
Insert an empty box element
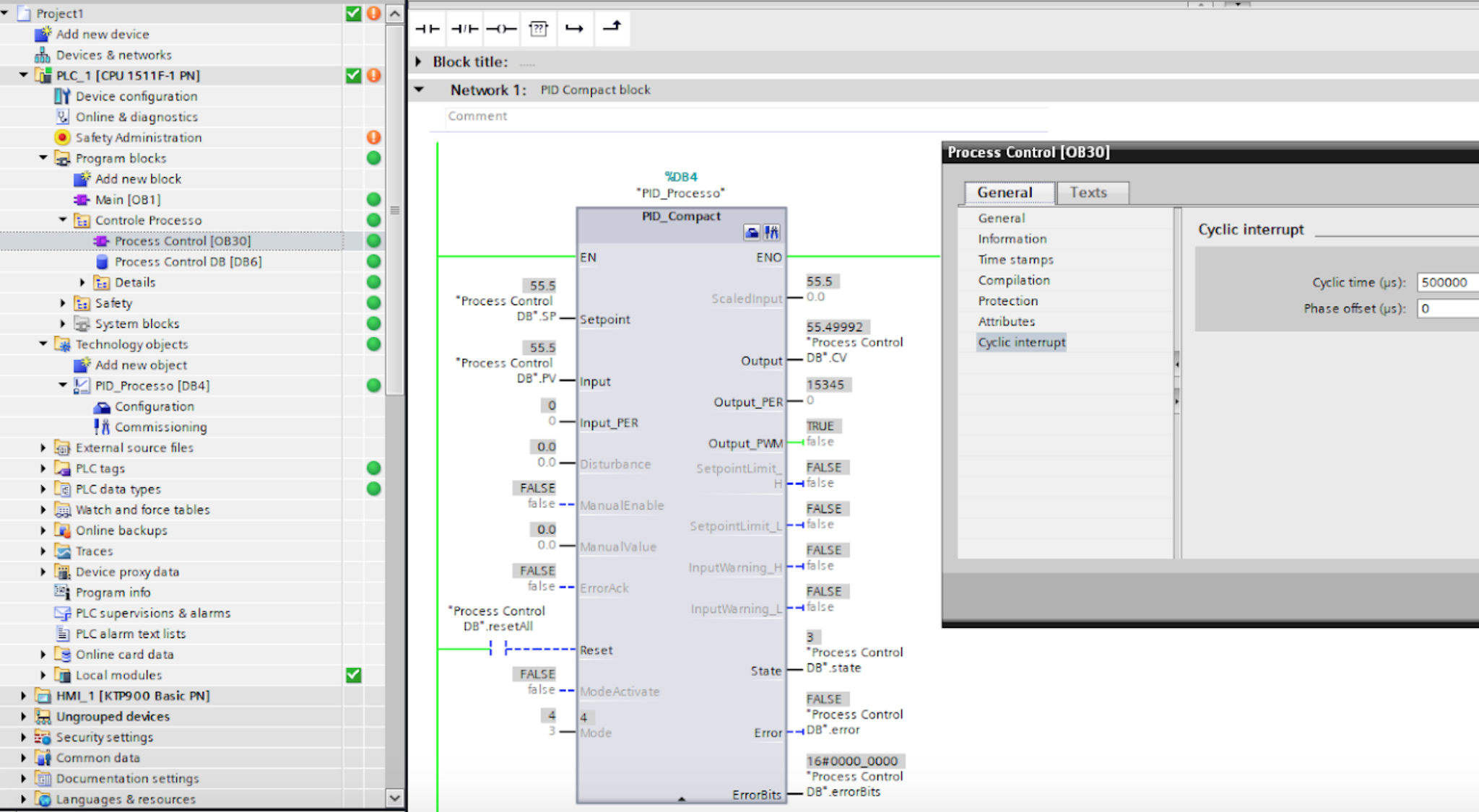[x=539, y=28]
